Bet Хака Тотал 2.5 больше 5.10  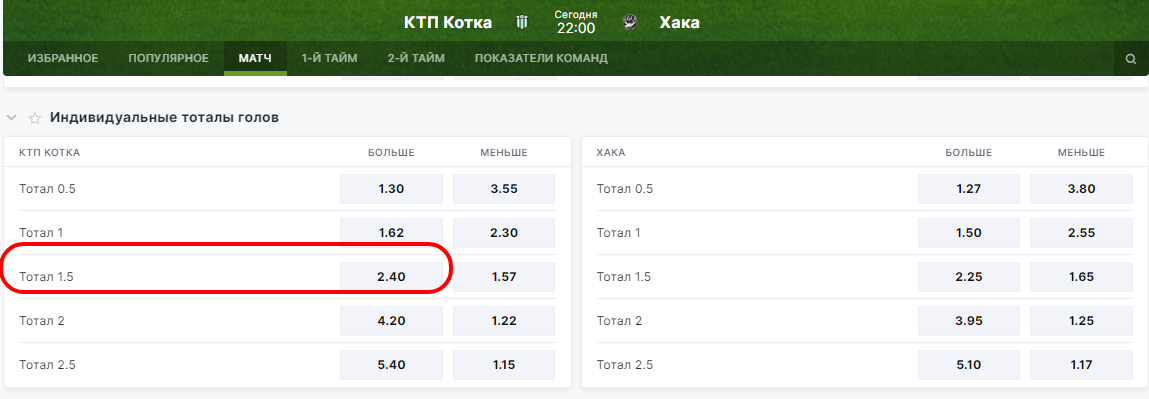pyautogui.click(x=969, y=365)
